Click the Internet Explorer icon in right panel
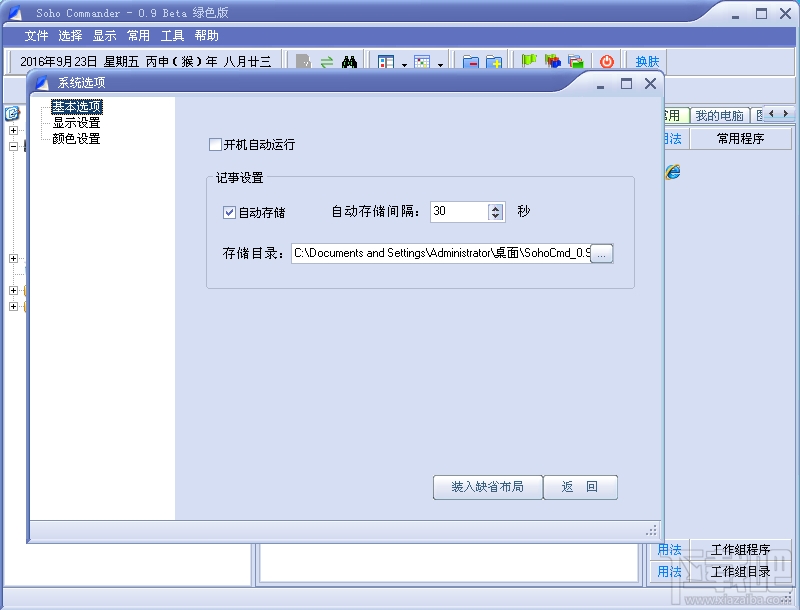 tap(672, 172)
